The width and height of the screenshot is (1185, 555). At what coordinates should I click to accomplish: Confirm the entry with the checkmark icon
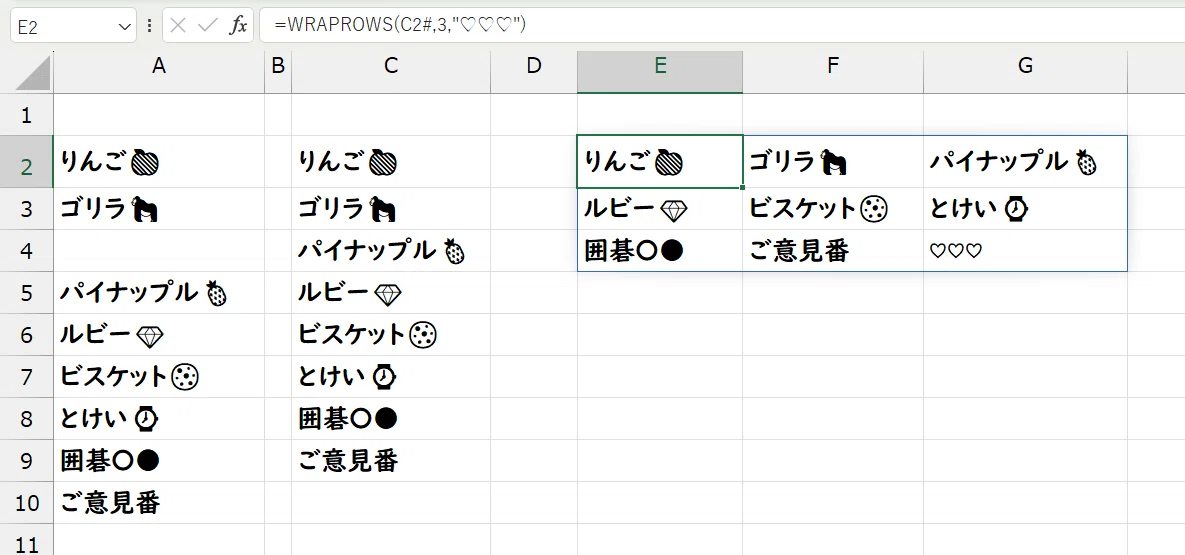pyautogui.click(x=207, y=26)
